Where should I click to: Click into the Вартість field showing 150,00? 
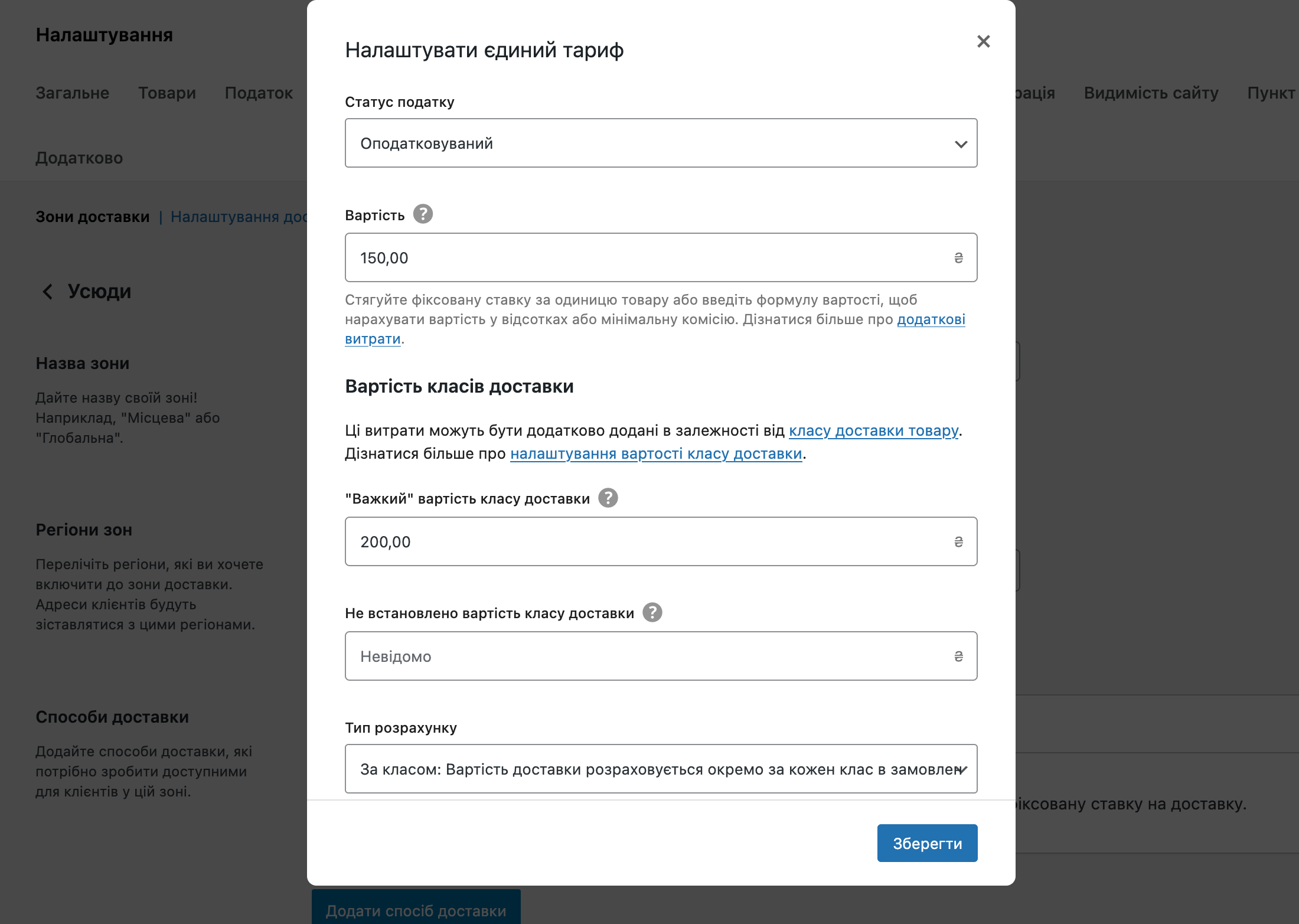[661, 258]
